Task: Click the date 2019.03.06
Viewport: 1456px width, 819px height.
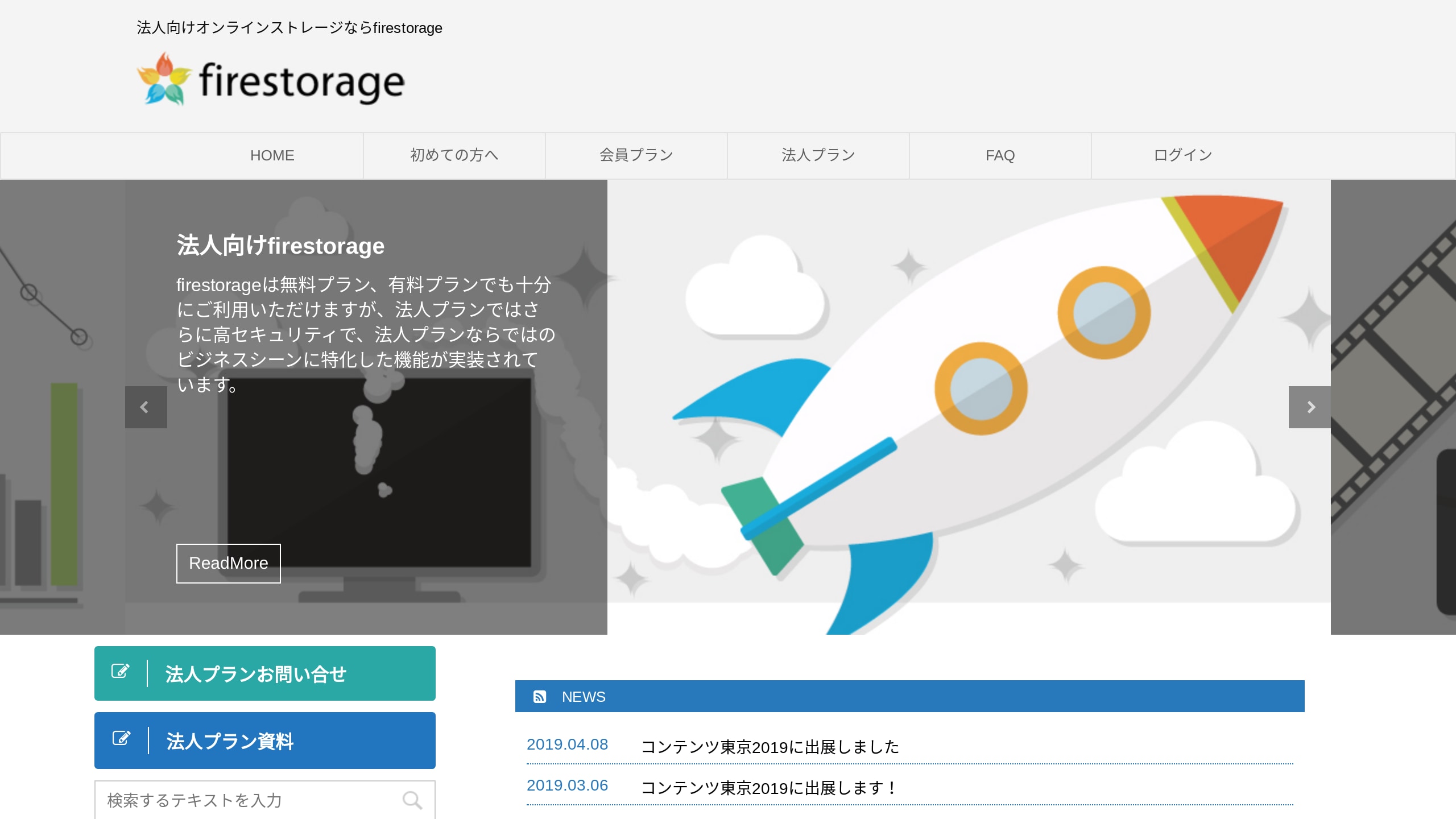Action: pos(567,785)
